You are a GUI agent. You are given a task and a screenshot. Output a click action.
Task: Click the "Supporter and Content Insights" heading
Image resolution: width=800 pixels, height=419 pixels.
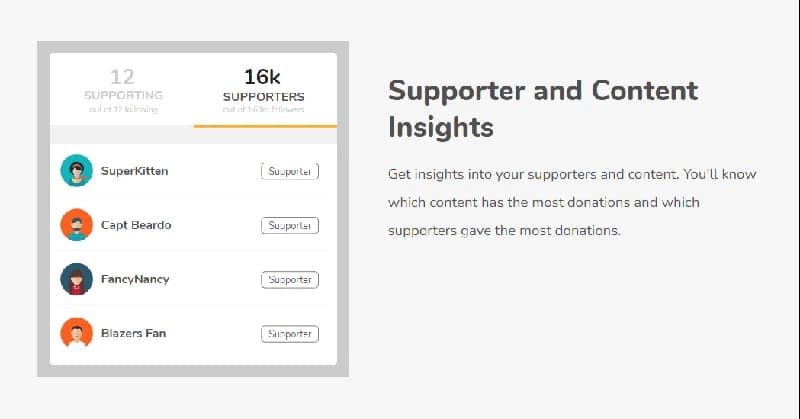(x=542, y=108)
